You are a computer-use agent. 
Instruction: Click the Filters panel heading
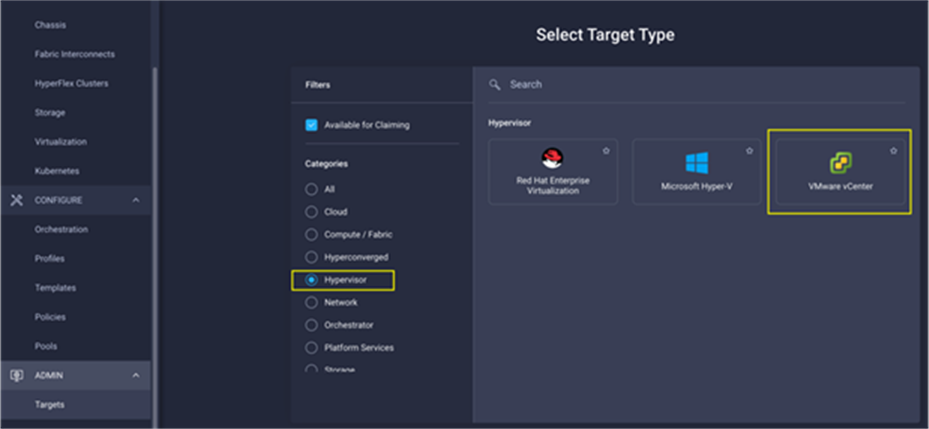point(318,85)
